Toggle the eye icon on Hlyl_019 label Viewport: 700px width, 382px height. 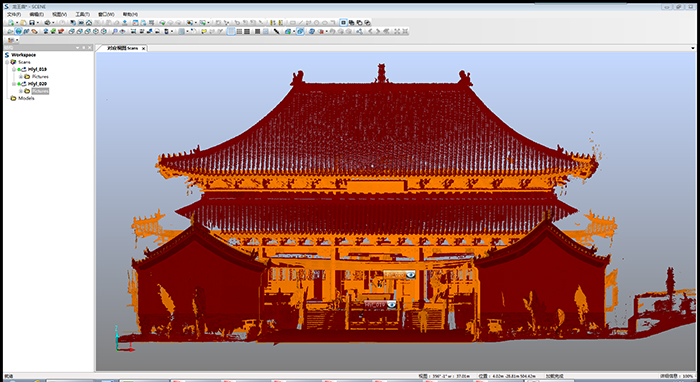pos(392,304)
